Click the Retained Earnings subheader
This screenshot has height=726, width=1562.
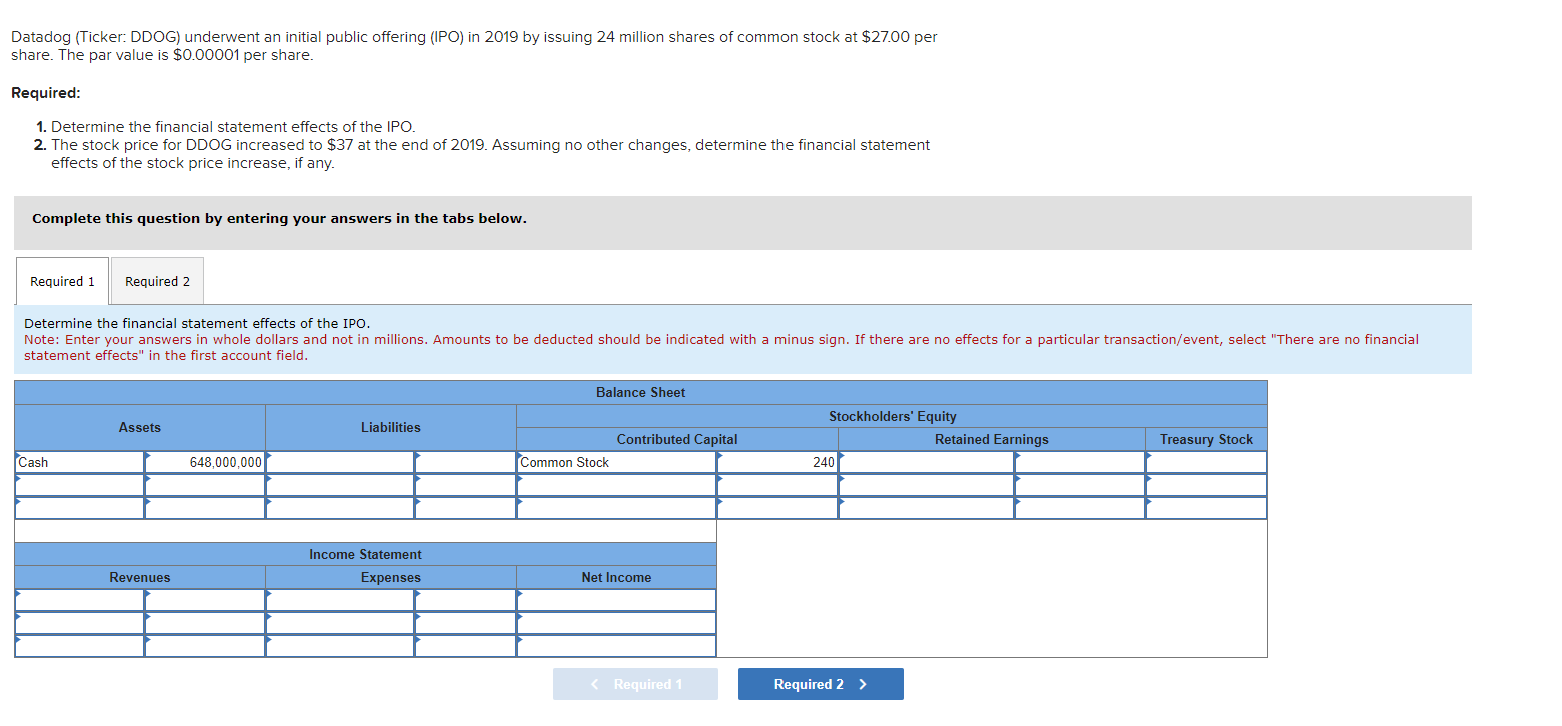pyautogui.click(x=992, y=439)
